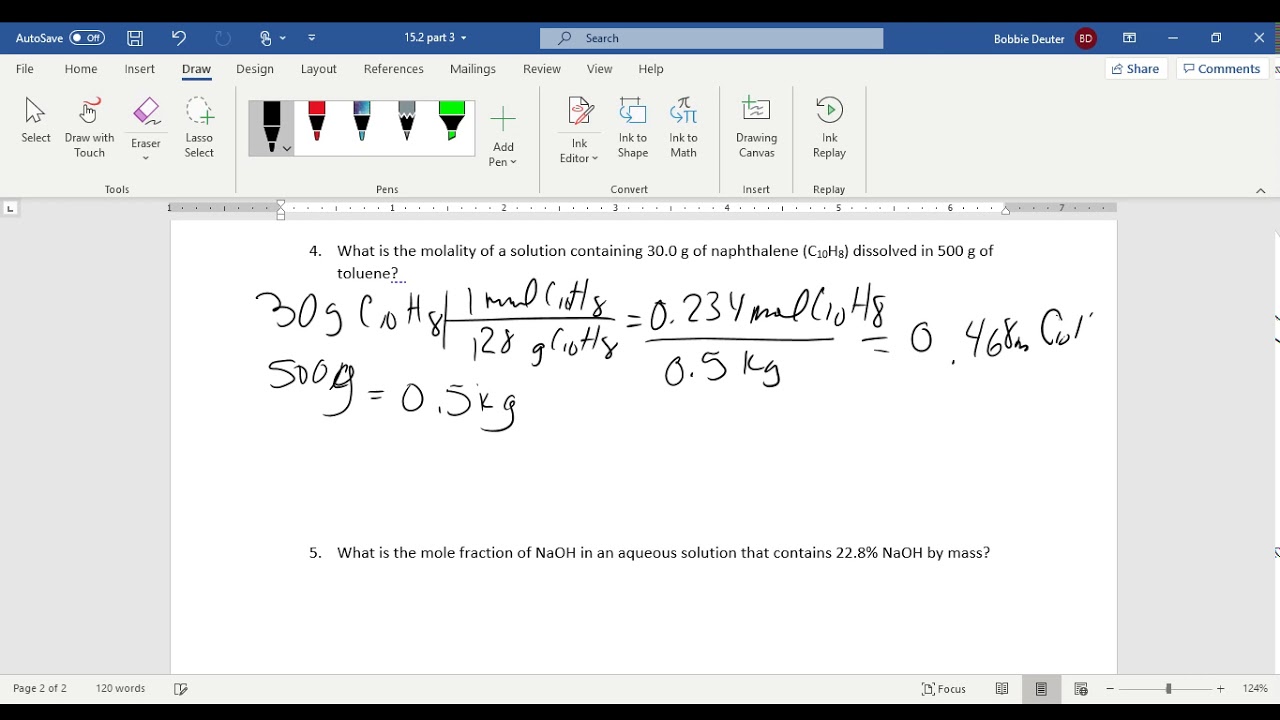Open the Help tab

651,69
